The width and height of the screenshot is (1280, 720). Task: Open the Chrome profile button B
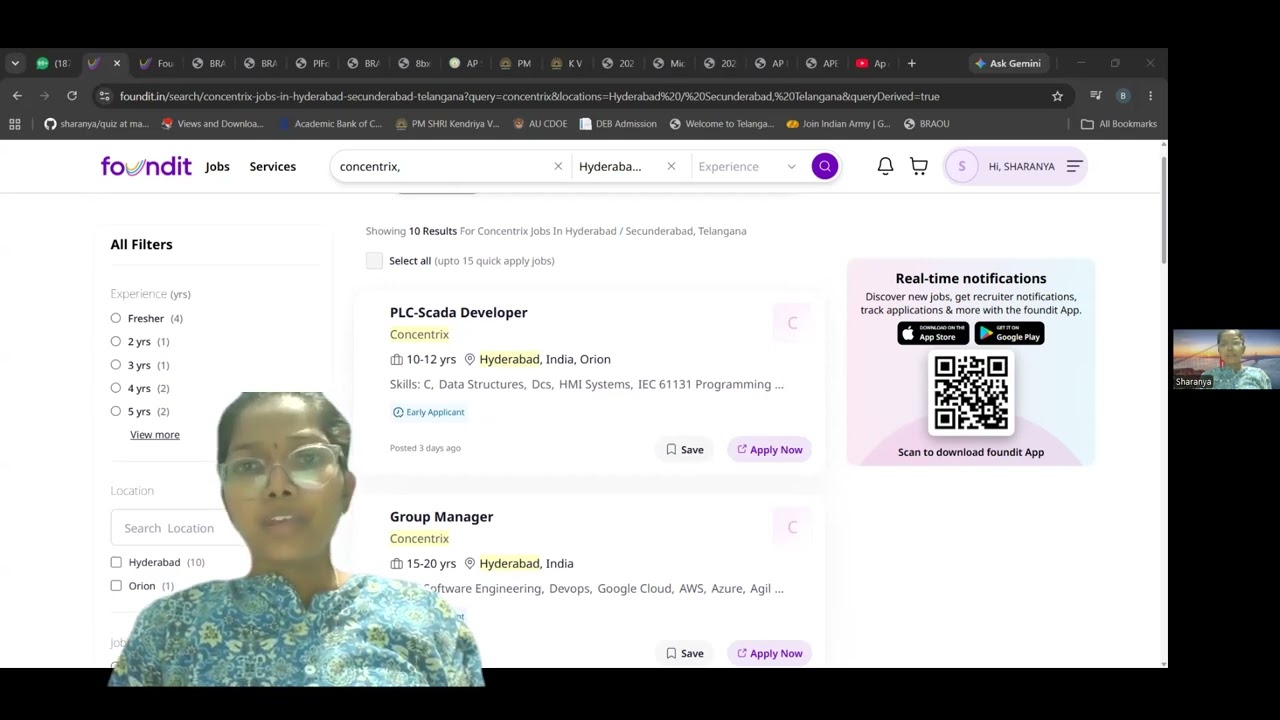(1123, 96)
